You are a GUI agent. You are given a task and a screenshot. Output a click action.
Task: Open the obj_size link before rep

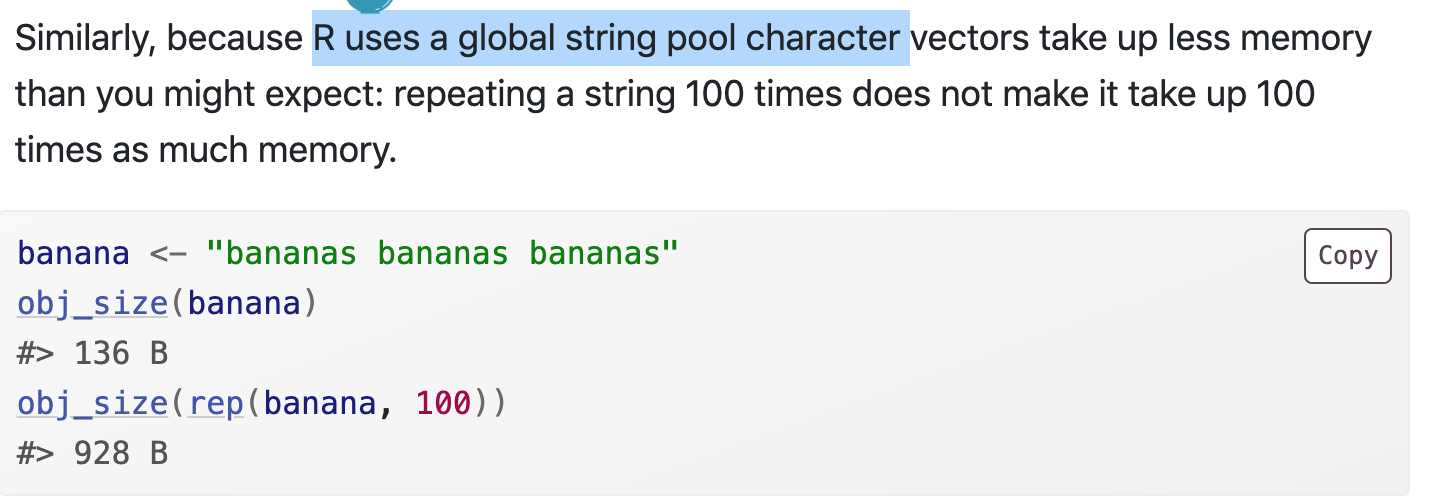tap(92, 404)
